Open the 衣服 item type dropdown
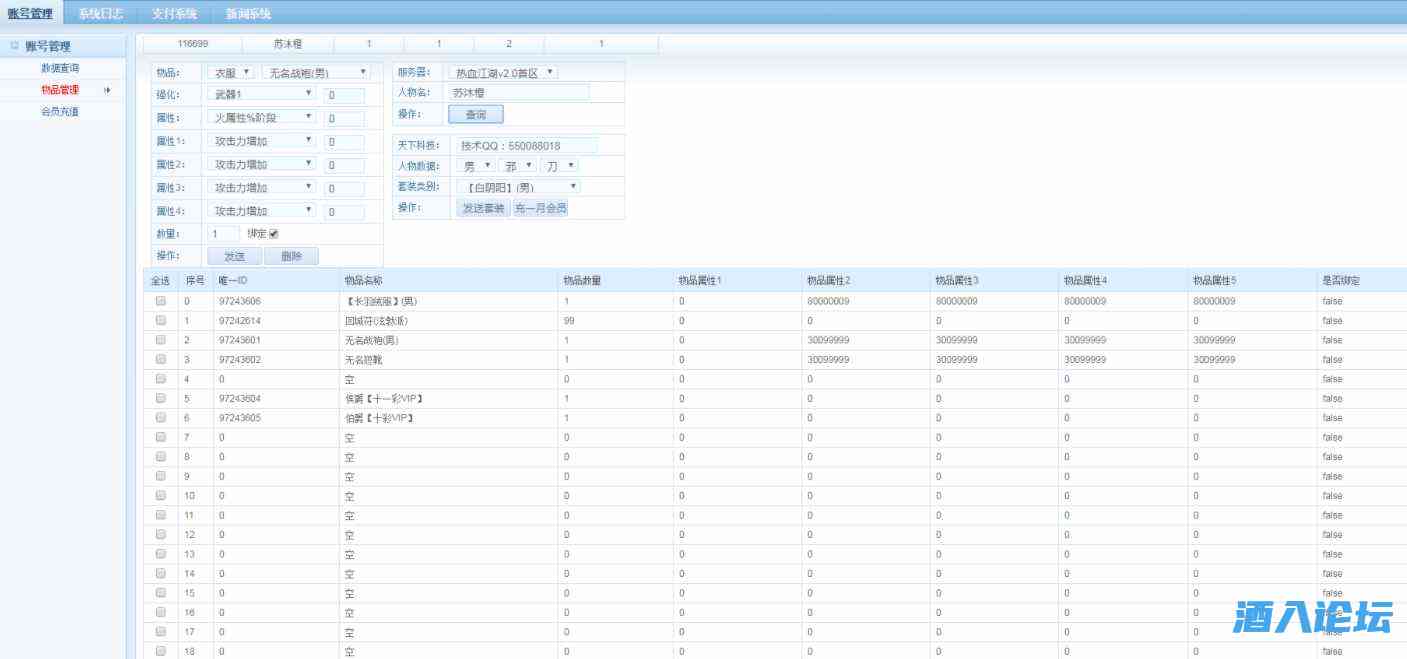Viewport: 1407px width, 659px height. 230,73
